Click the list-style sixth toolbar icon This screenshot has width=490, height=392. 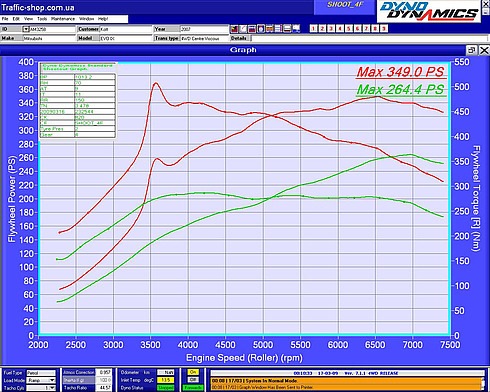click(x=278, y=29)
